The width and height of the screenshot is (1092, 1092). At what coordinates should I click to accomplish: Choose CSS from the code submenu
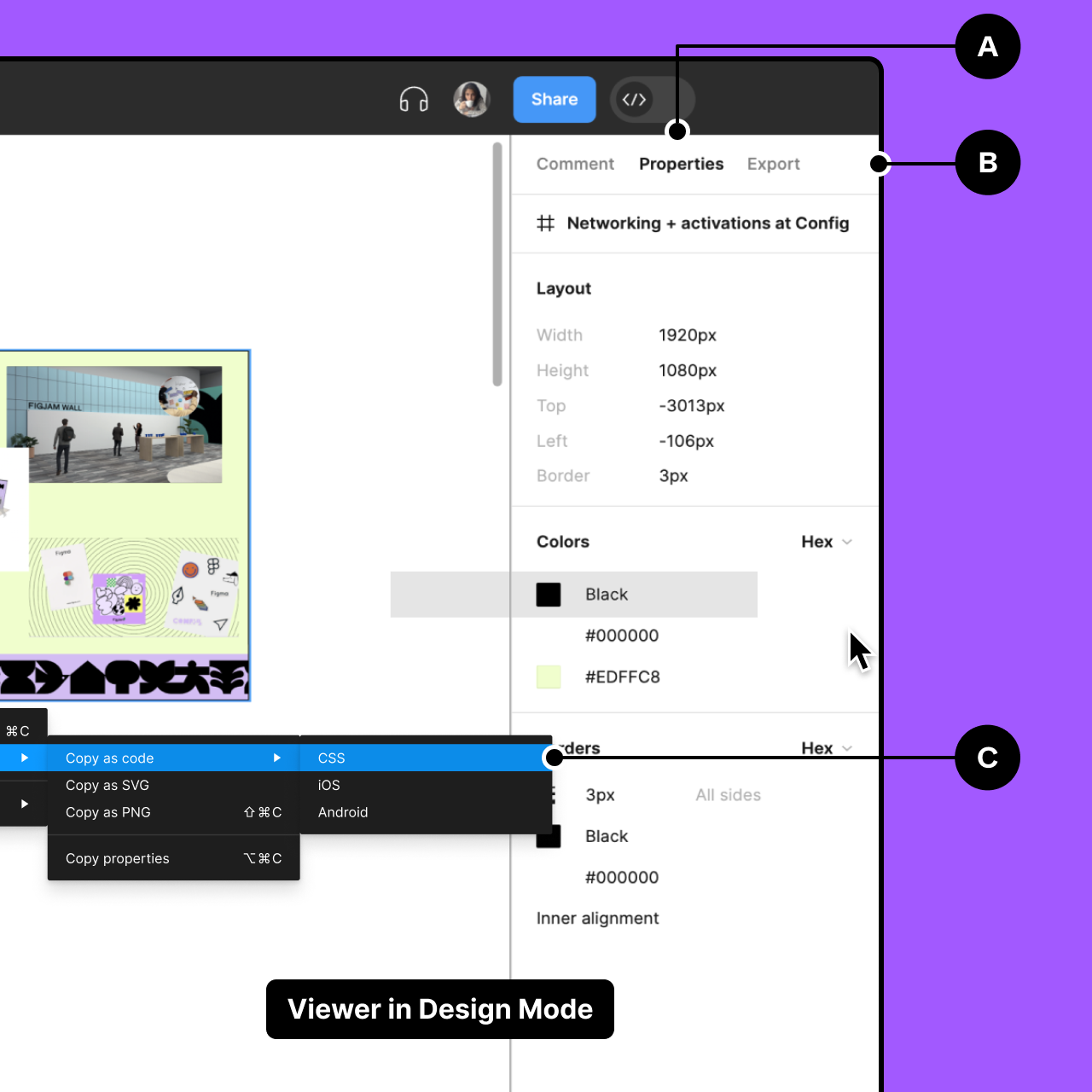(332, 758)
